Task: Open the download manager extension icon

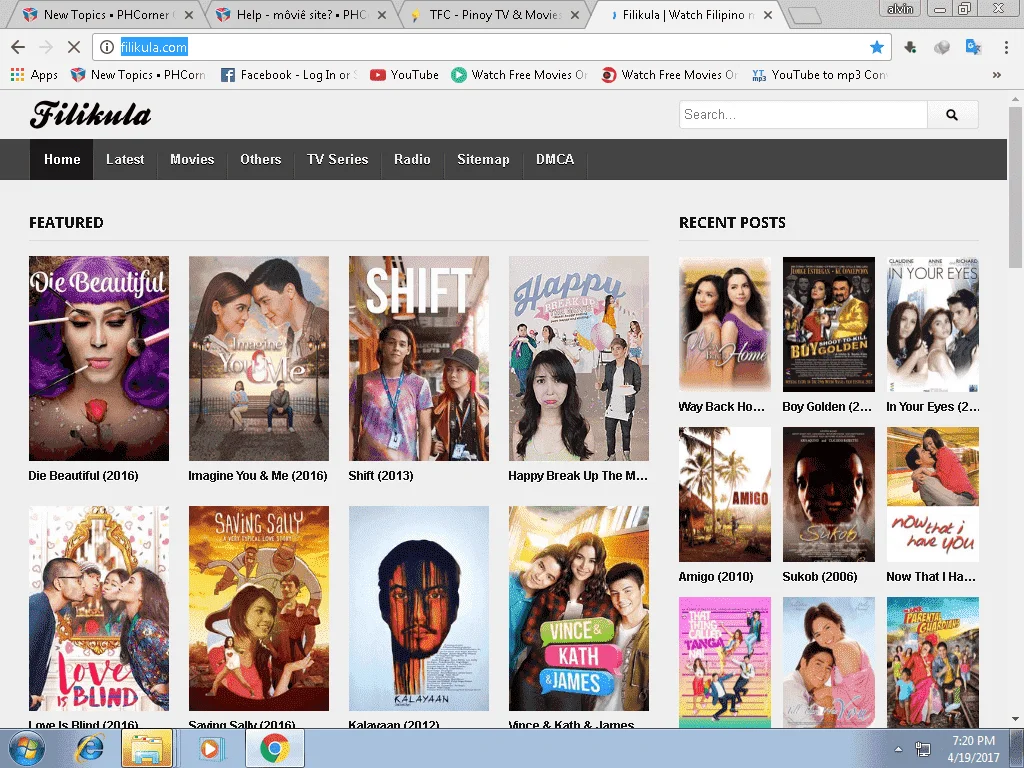Action: (910, 47)
